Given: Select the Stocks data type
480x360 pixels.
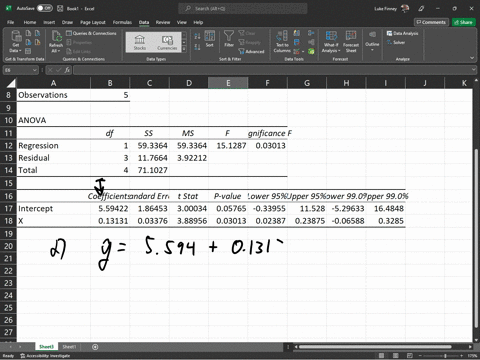Looking at the screenshot, I should pyautogui.click(x=140, y=42).
